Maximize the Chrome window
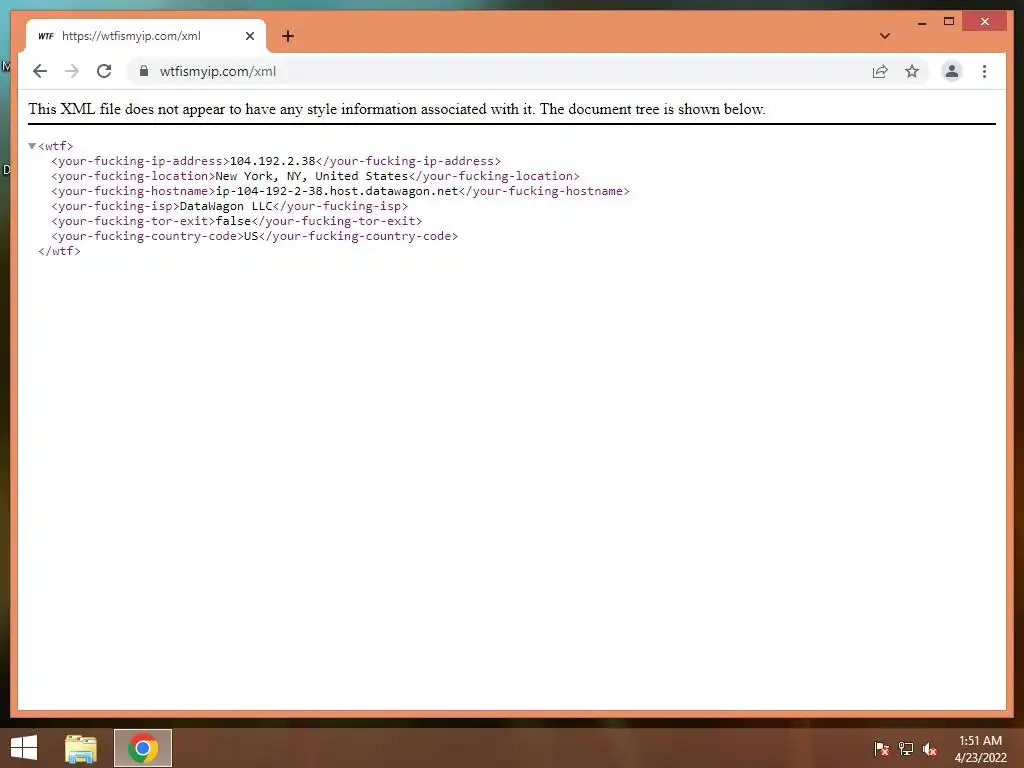 [949, 22]
